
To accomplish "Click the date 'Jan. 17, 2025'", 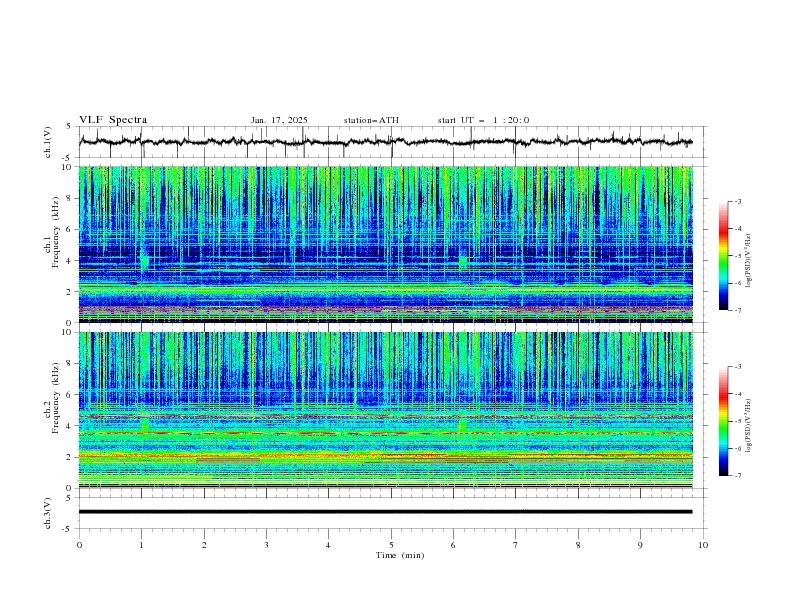I will (x=279, y=120).
